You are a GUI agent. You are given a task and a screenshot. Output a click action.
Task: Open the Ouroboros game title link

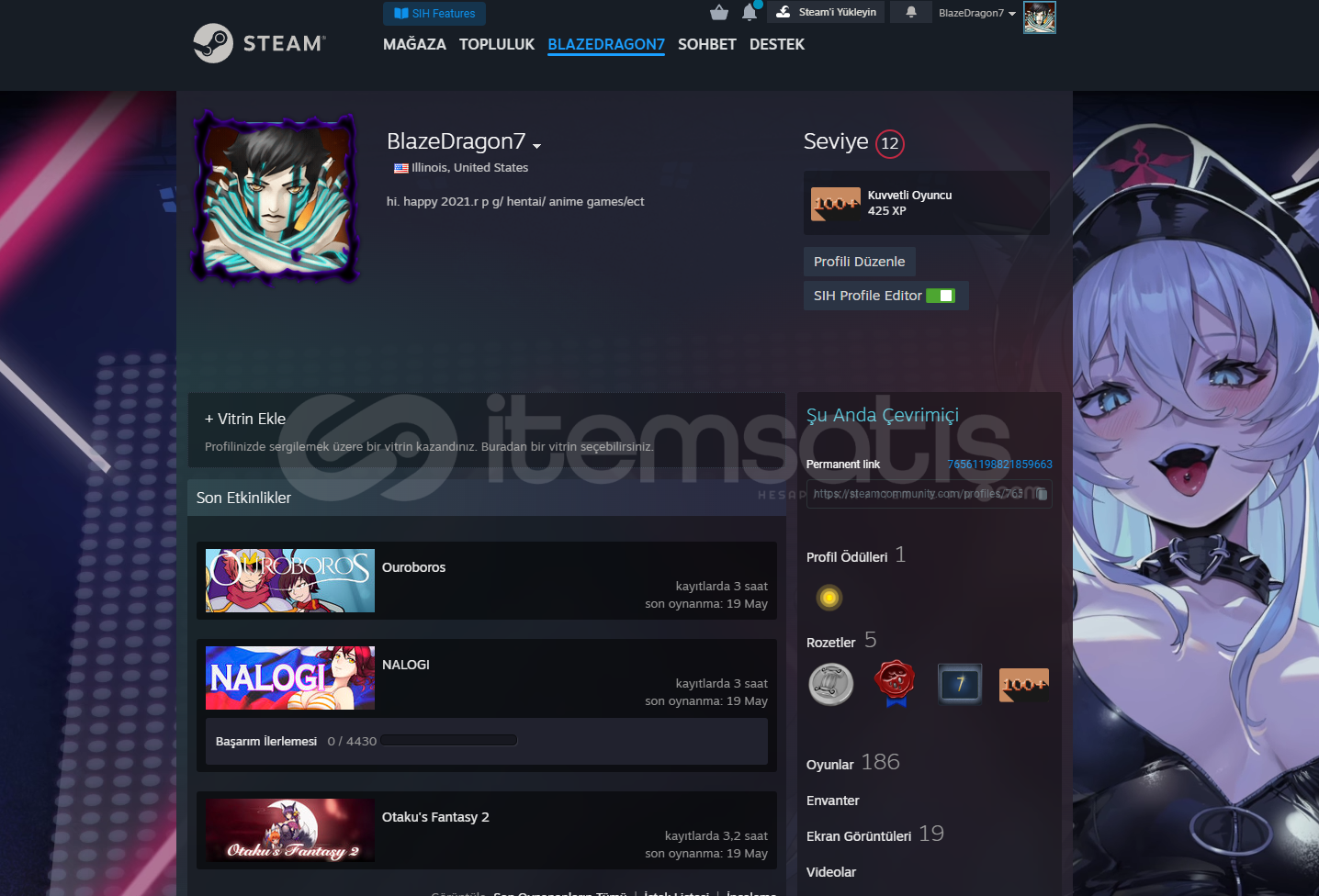[414, 567]
